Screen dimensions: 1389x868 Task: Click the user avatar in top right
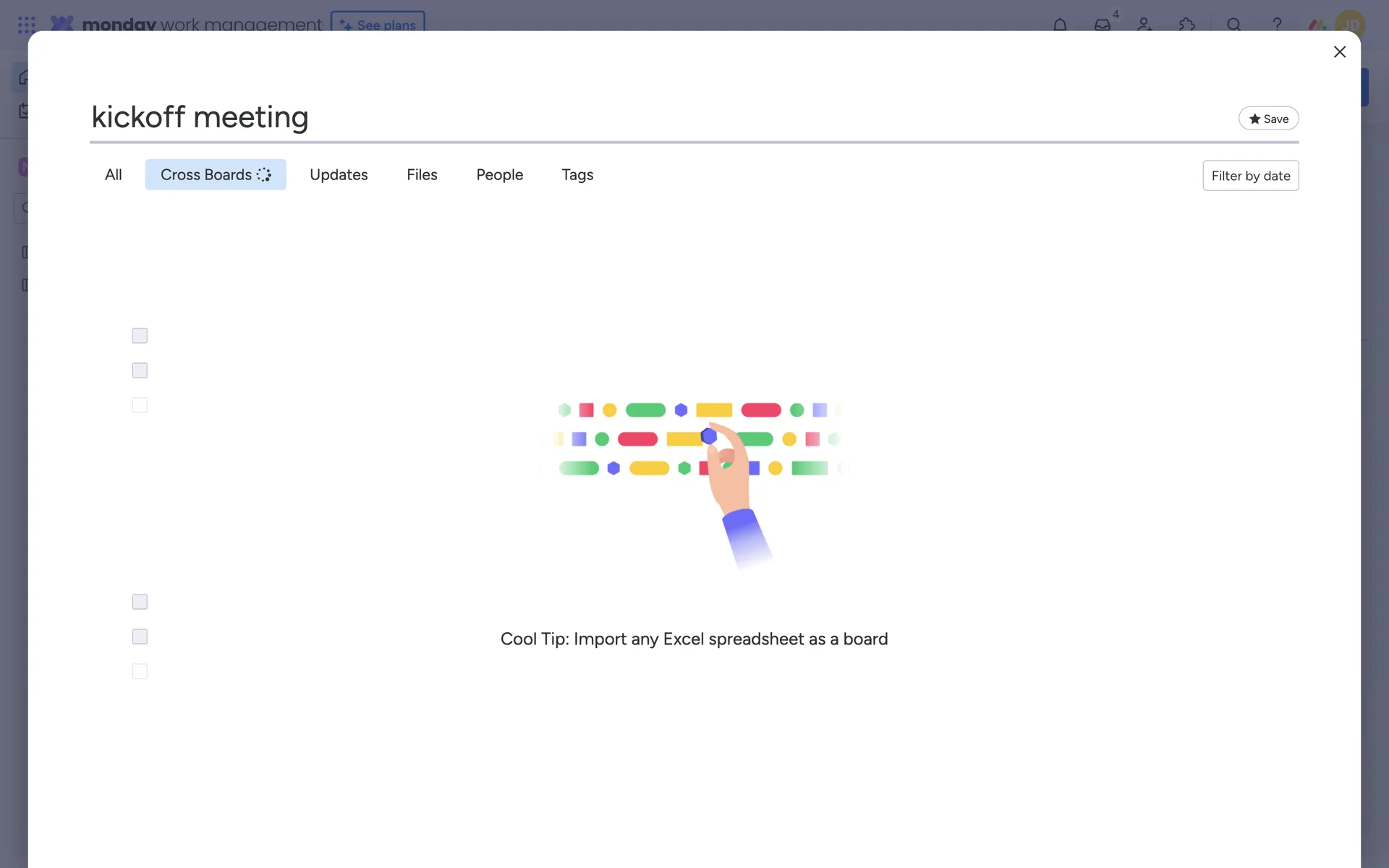(1350, 25)
